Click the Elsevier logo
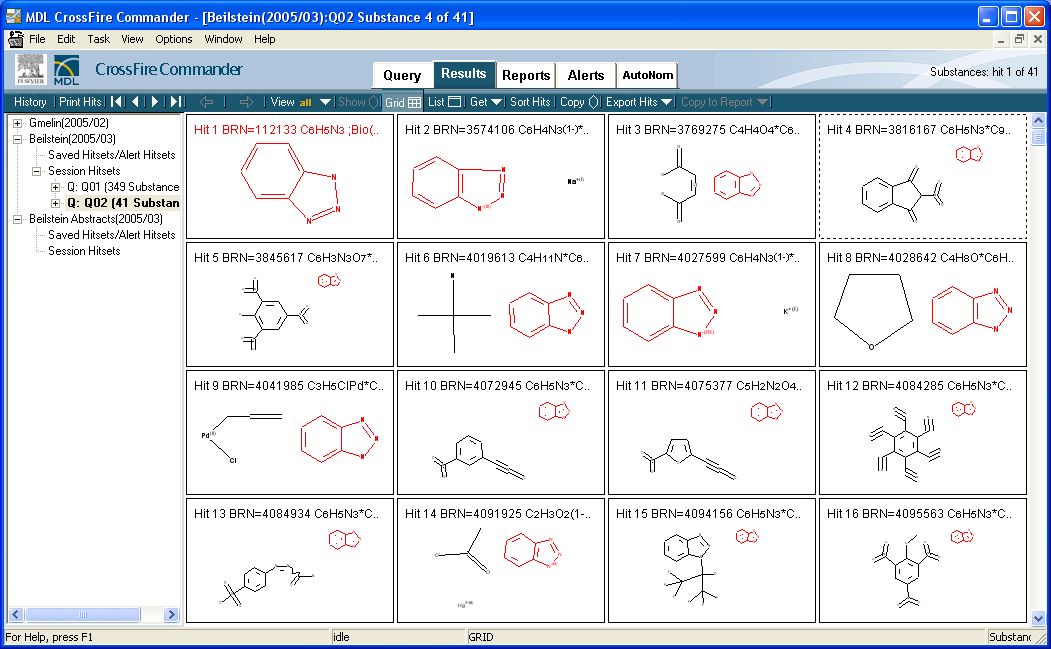Screen dimensions: 1051x649 click(30, 70)
